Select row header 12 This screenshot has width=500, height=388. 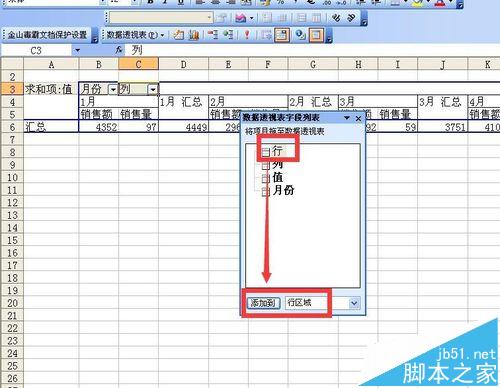pyautogui.click(x=12, y=202)
